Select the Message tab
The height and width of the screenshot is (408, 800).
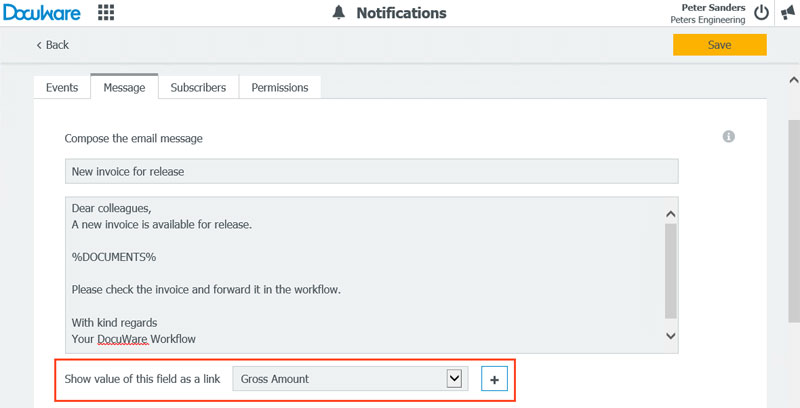[x=124, y=88]
